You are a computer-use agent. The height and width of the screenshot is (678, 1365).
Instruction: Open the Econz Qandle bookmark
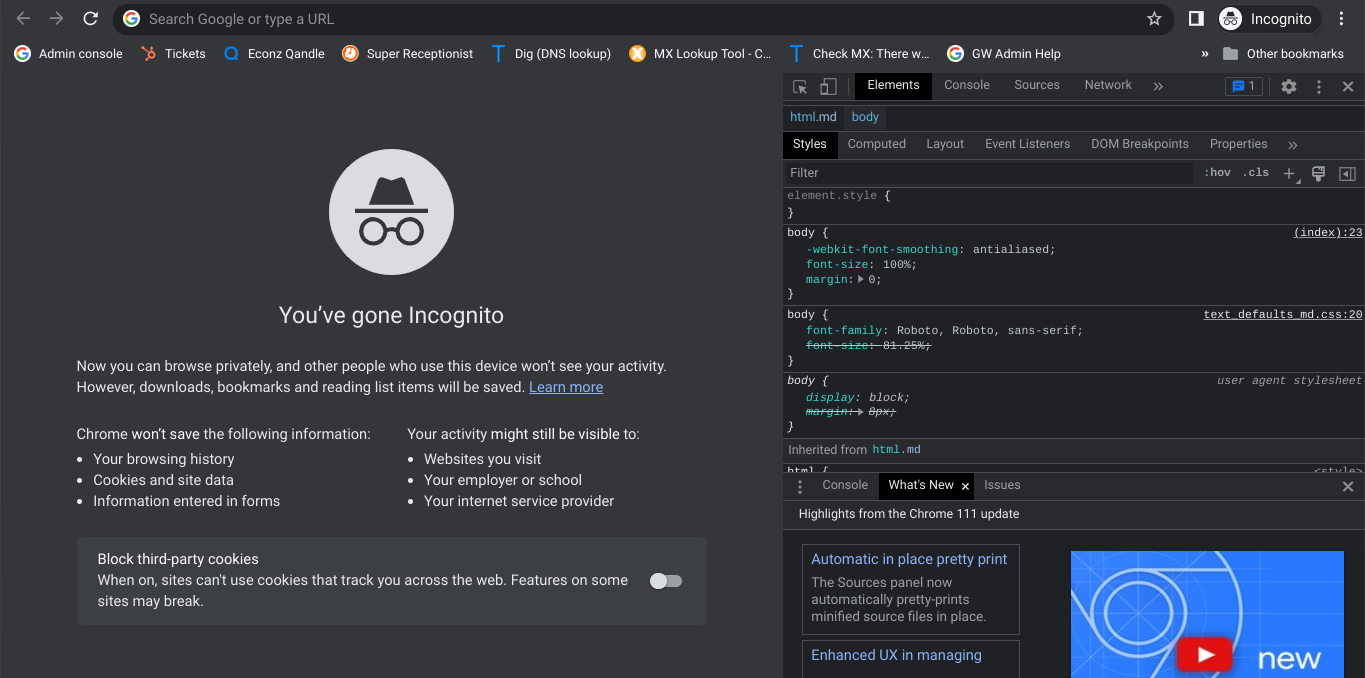(x=274, y=54)
